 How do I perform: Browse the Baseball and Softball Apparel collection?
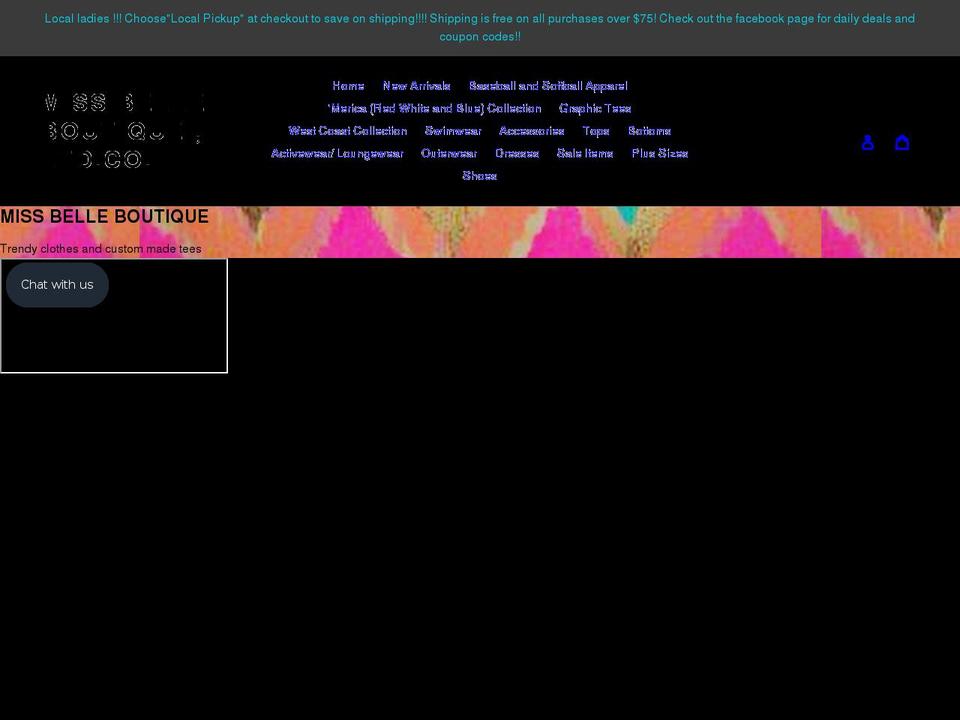pyautogui.click(x=548, y=86)
